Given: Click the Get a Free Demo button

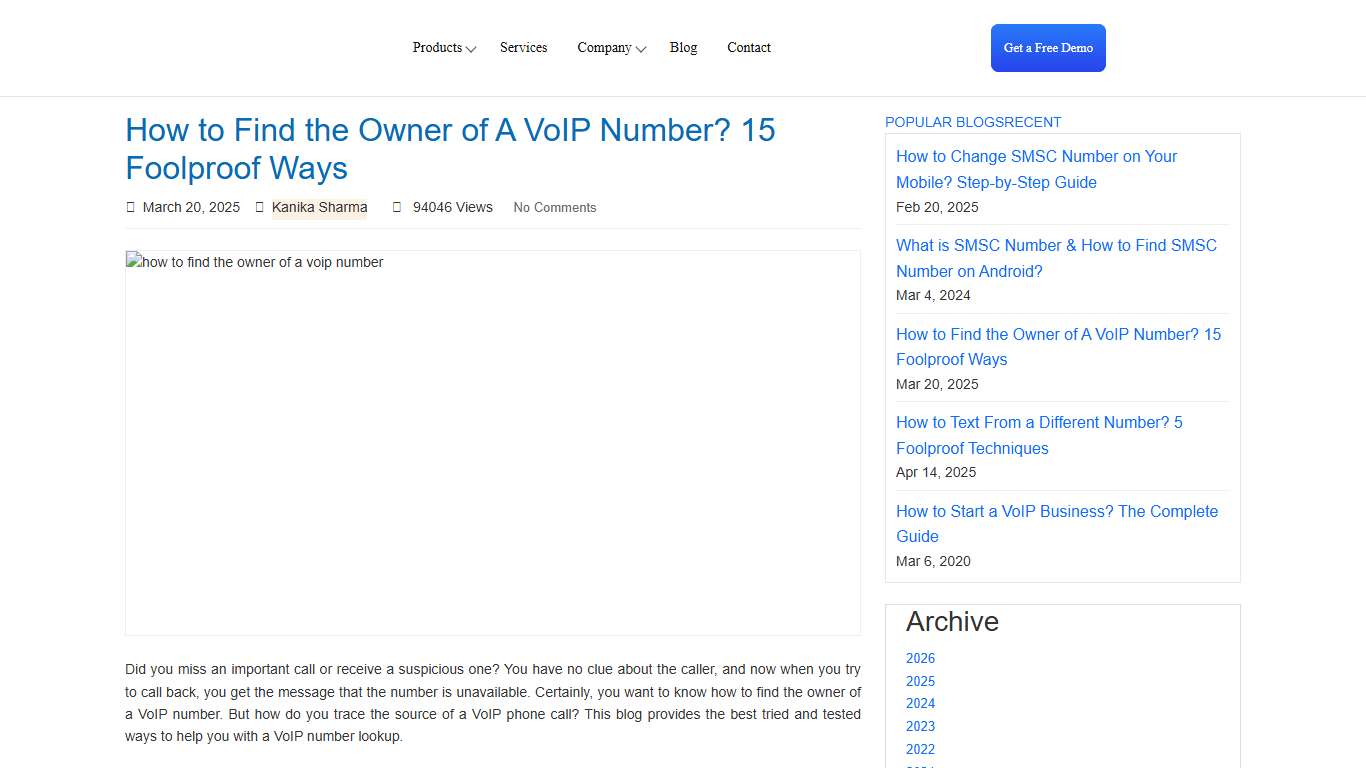Looking at the screenshot, I should tap(1048, 47).
